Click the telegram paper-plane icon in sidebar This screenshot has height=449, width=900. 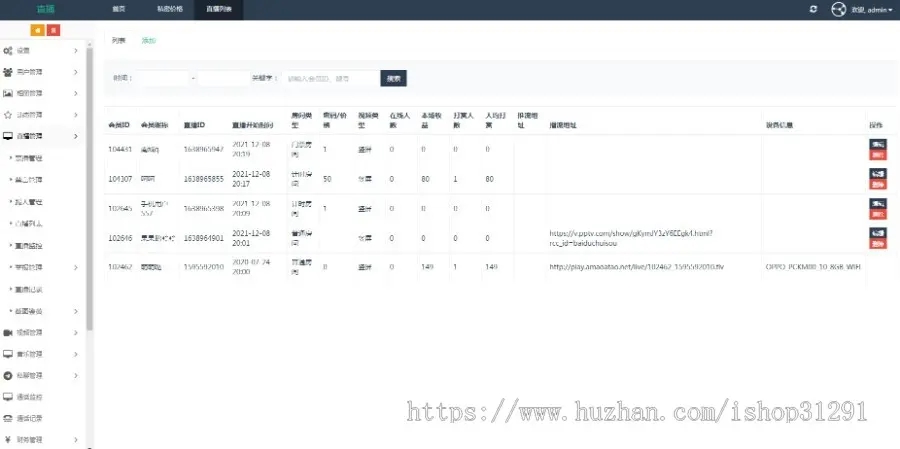(x=8, y=376)
